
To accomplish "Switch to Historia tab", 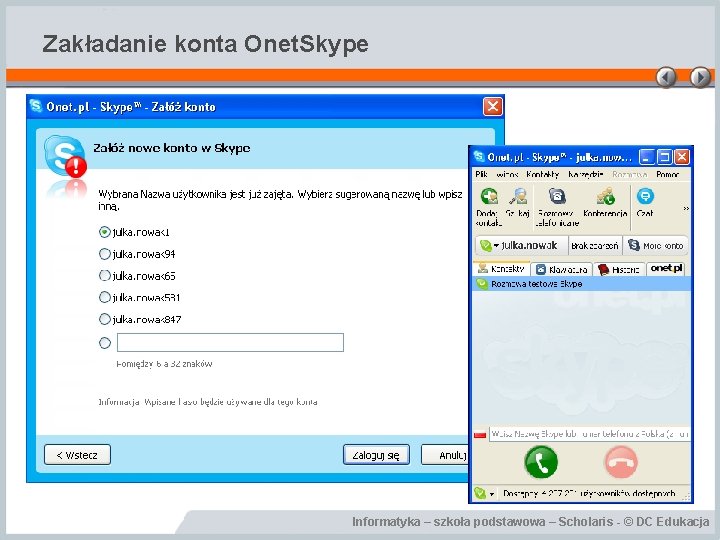I will click(619, 270).
